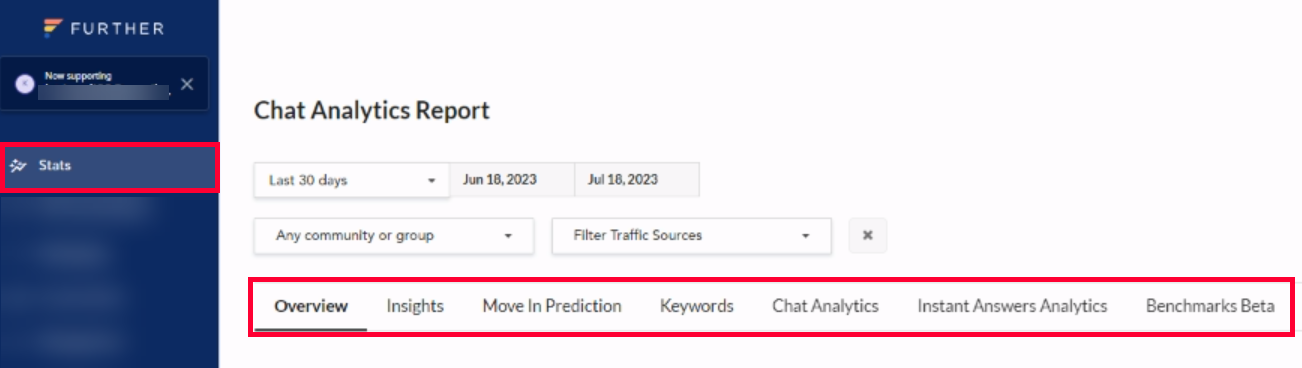Expand the Last 30 days dropdown
Screen dimensions: 1302x368
[x=352, y=180]
